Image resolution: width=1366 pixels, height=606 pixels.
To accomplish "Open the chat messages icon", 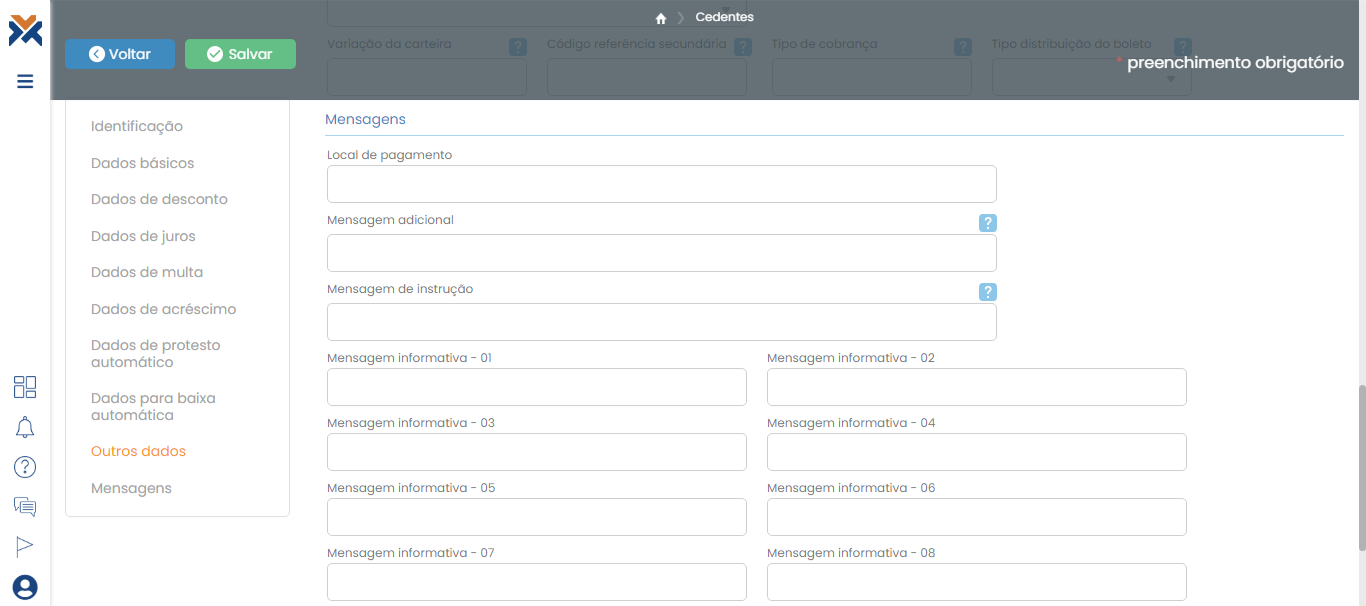I will pyautogui.click(x=25, y=506).
